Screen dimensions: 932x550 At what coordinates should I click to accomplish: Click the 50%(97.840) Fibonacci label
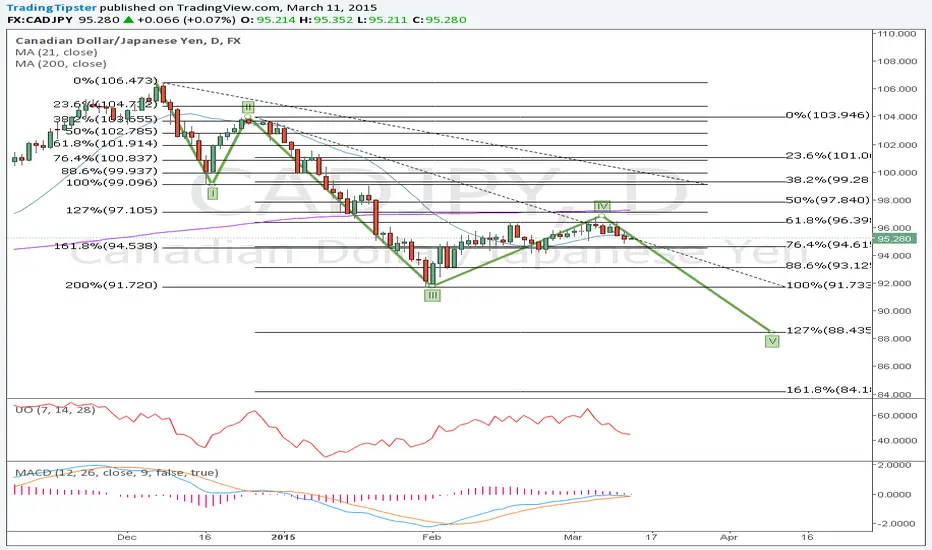(827, 200)
